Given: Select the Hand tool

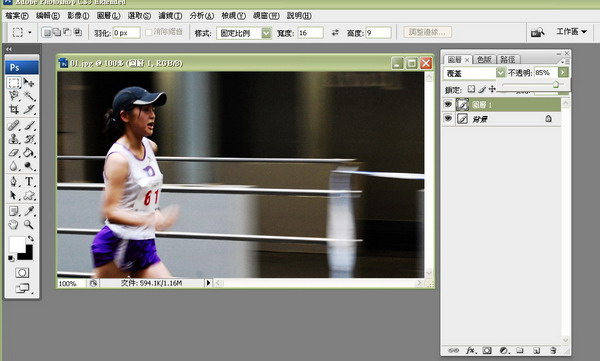Looking at the screenshot, I should (x=14, y=225).
